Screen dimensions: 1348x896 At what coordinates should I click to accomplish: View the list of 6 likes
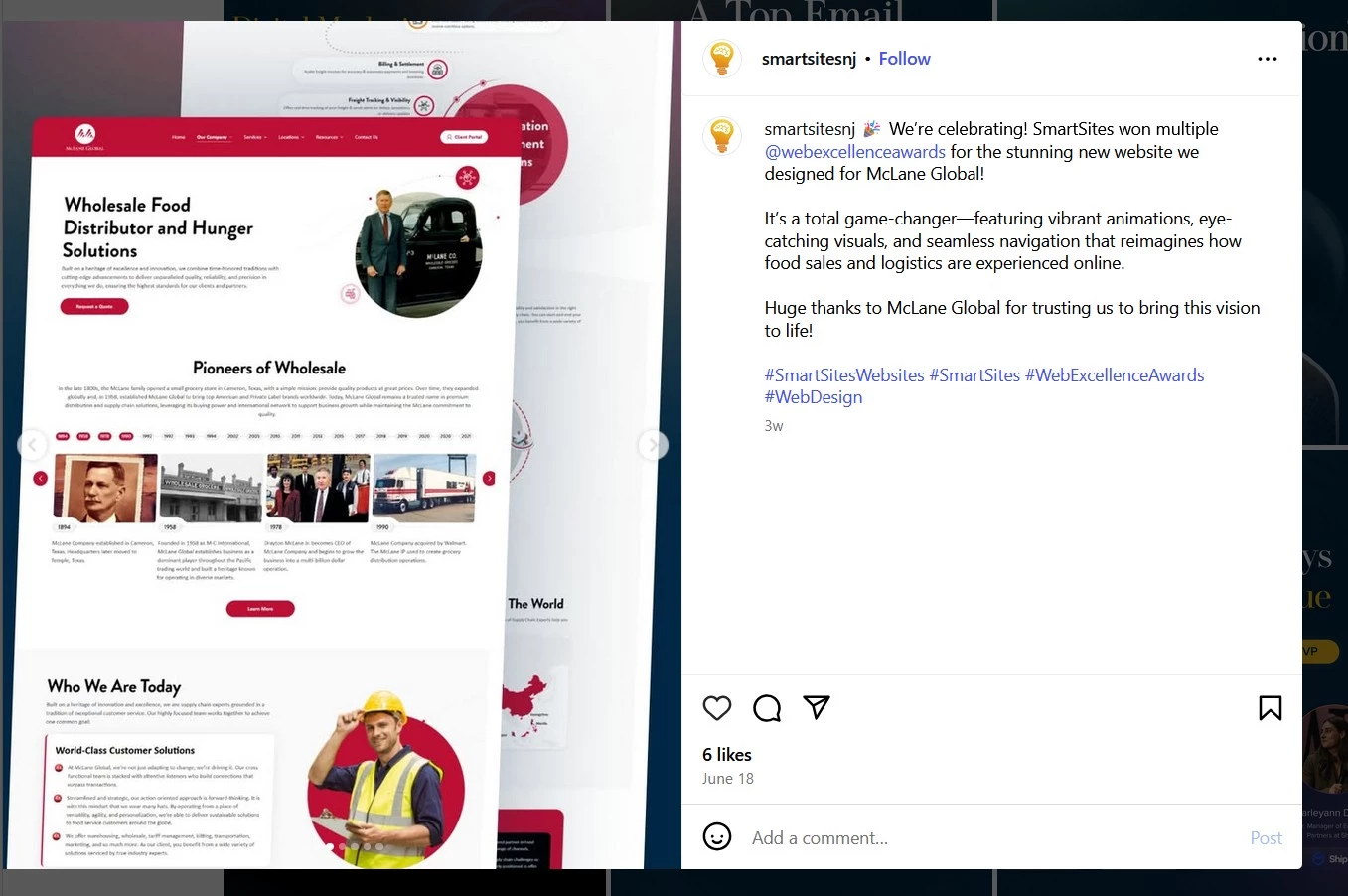[x=727, y=755]
